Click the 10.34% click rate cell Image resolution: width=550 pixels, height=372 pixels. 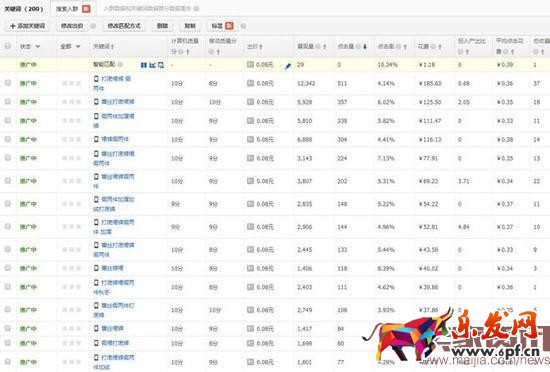[388, 65]
